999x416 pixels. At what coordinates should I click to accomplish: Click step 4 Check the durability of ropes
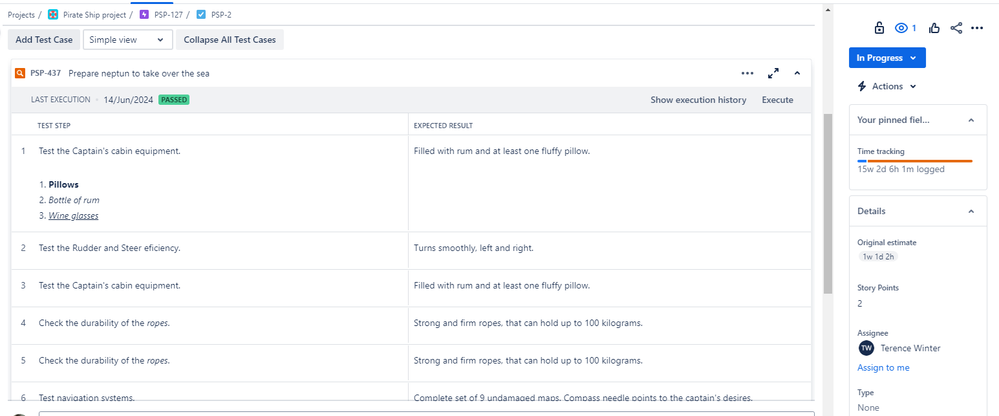point(104,323)
